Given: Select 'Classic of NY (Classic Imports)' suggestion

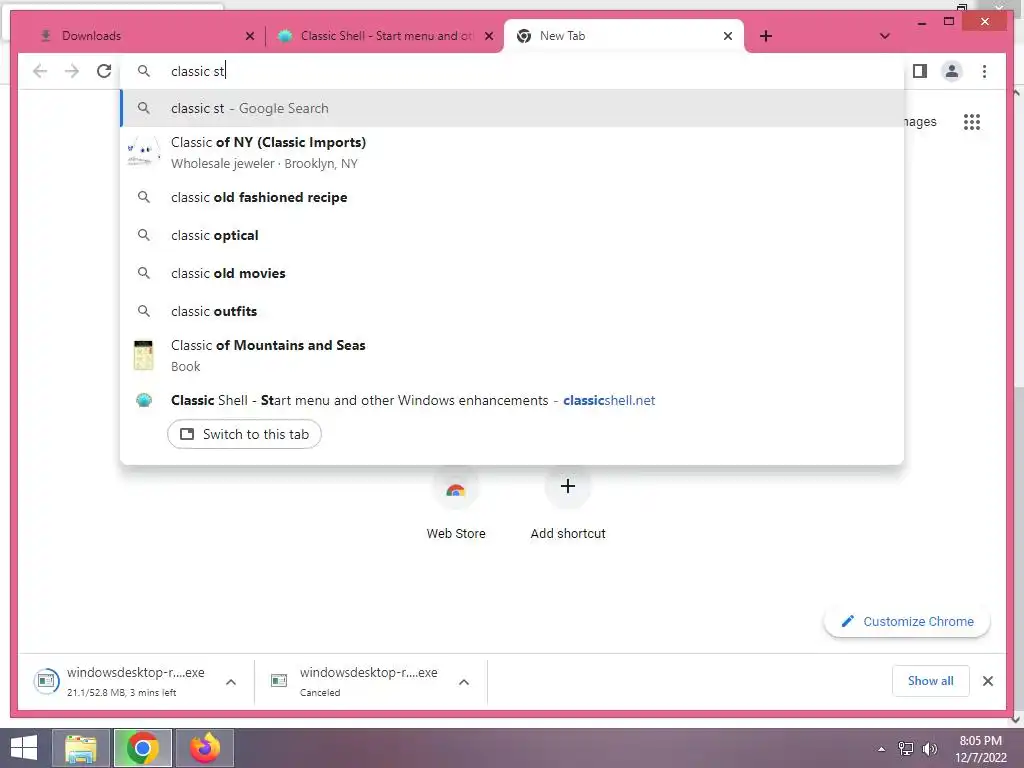Looking at the screenshot, I should tap(512, 153).
